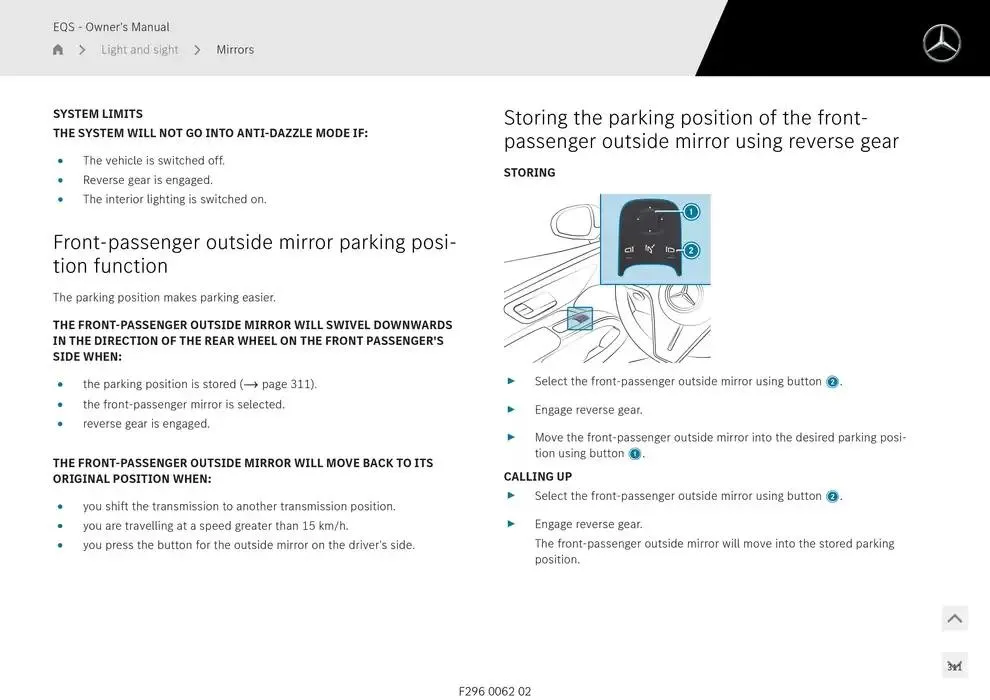990x700 pixels.
Task: Follow the "page 311" cross-reference link
Action: [290, 384]
